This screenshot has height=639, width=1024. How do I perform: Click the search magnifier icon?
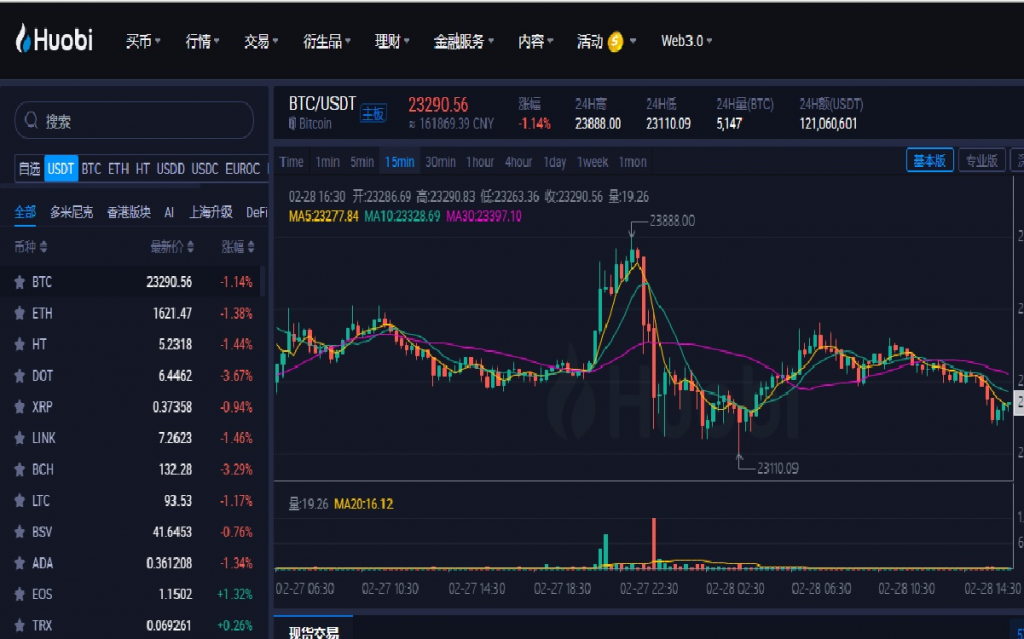click(x=31, y=121)
